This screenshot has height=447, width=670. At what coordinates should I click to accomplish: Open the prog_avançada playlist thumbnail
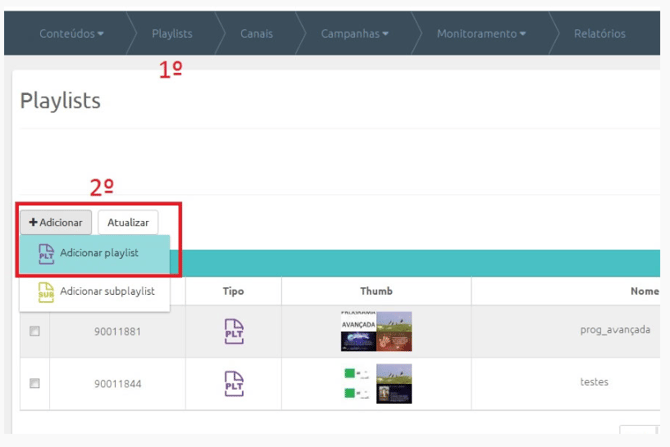376,331
